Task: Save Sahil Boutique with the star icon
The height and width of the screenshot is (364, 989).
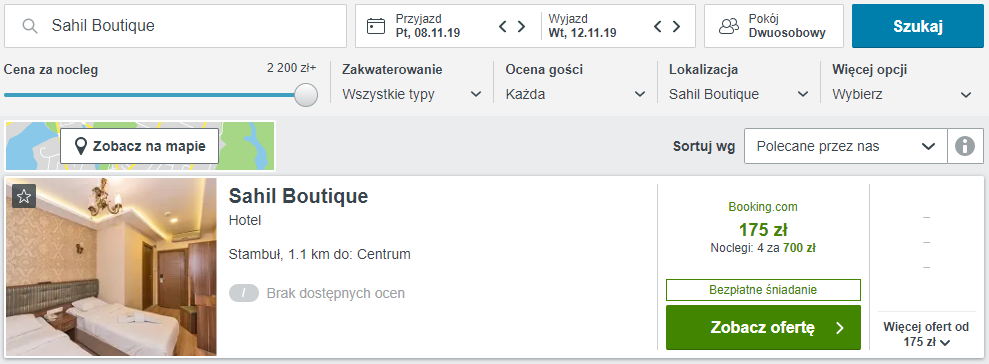Action: tap(24, 196)
